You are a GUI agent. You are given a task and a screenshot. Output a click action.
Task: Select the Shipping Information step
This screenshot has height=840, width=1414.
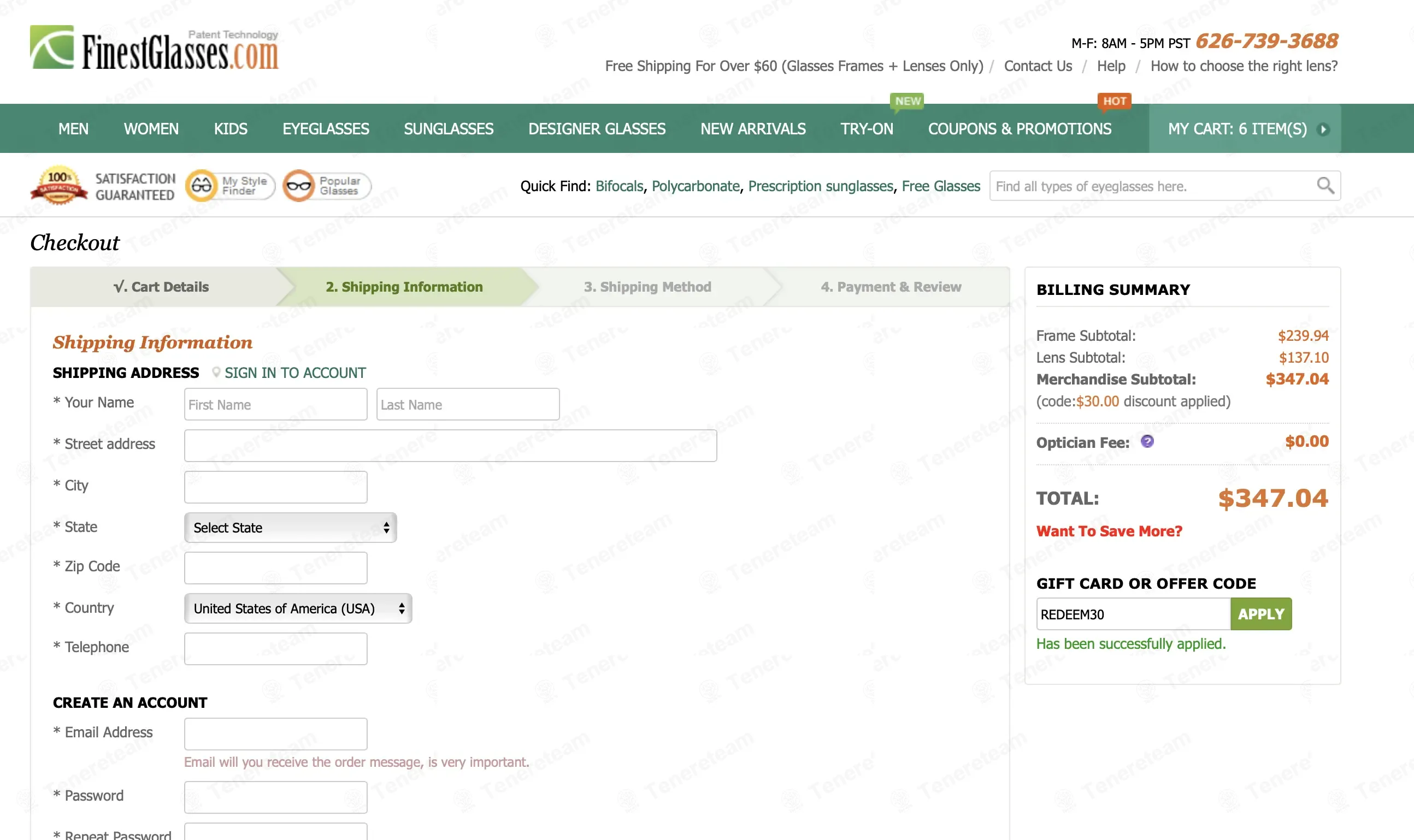404,287
